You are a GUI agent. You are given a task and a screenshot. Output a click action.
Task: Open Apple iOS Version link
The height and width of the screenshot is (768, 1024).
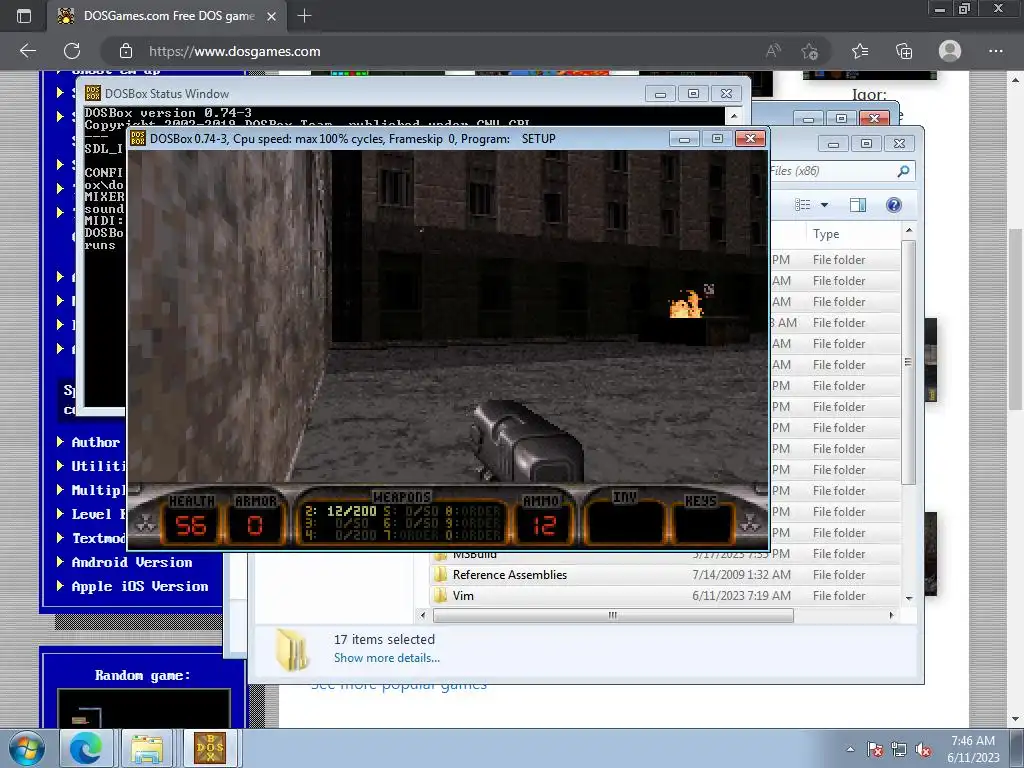click(x=140, y=586)
